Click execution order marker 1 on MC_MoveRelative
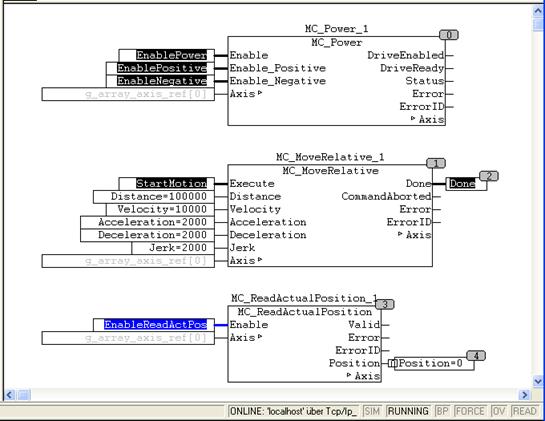Image resolution: width=545 pixels, height=421 pixels. pos(436,163)
